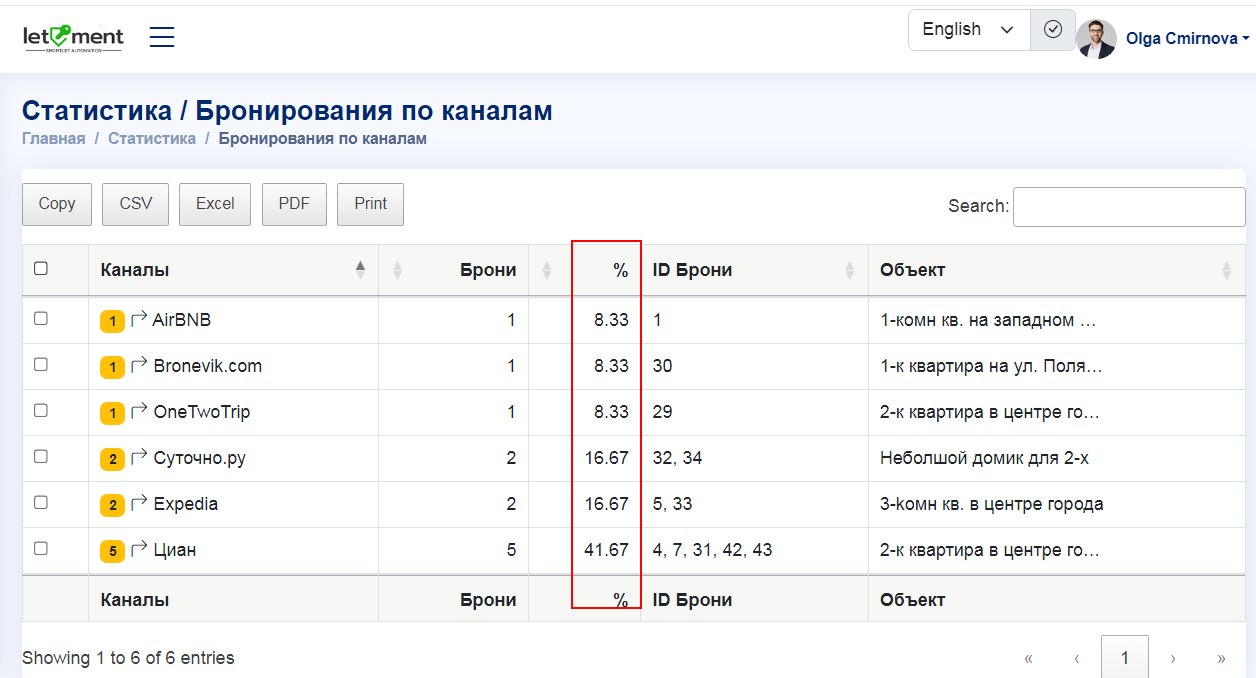This screenshot has width=1256, height=678.
Task: Sort table by Каналы column header
Action: [x=233, y=270]
